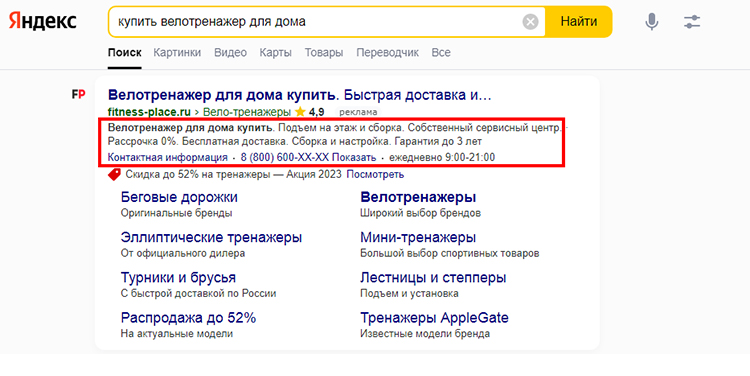Image resolution: width=750 pixels, height=376 pixels.
Task: Click the text Скидка до 52% на тренажеры
Action: point(198,174)
